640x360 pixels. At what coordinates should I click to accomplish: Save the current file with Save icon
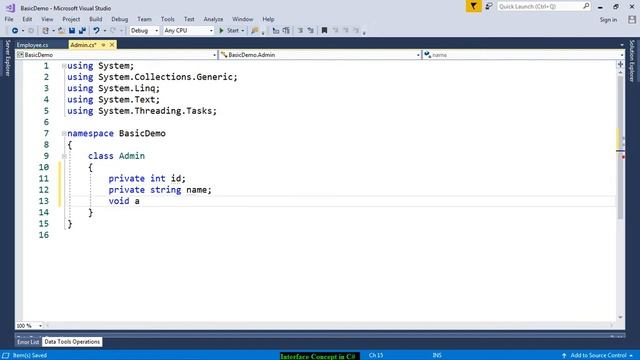[72, 31]
